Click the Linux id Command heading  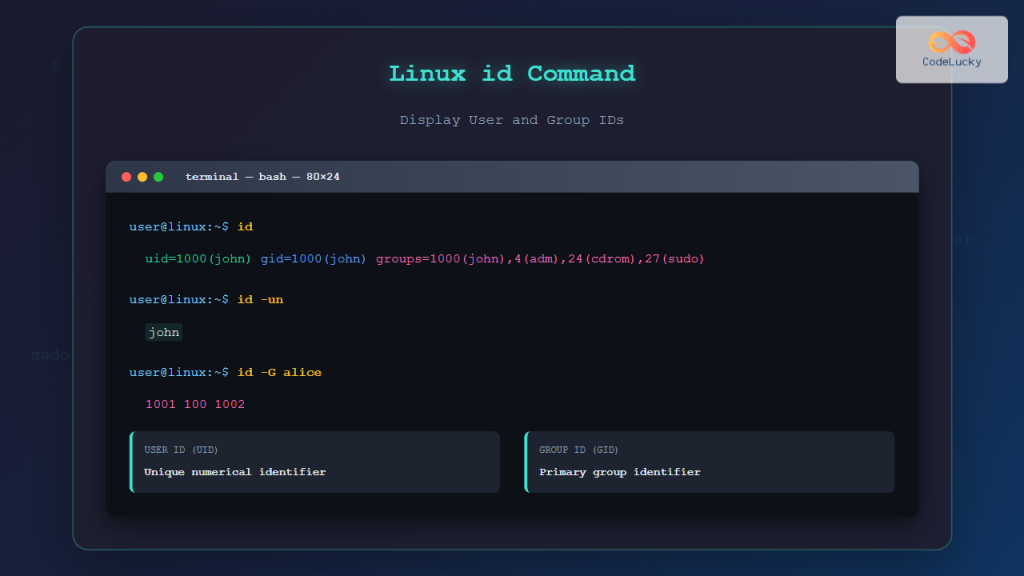pos(512,73)
